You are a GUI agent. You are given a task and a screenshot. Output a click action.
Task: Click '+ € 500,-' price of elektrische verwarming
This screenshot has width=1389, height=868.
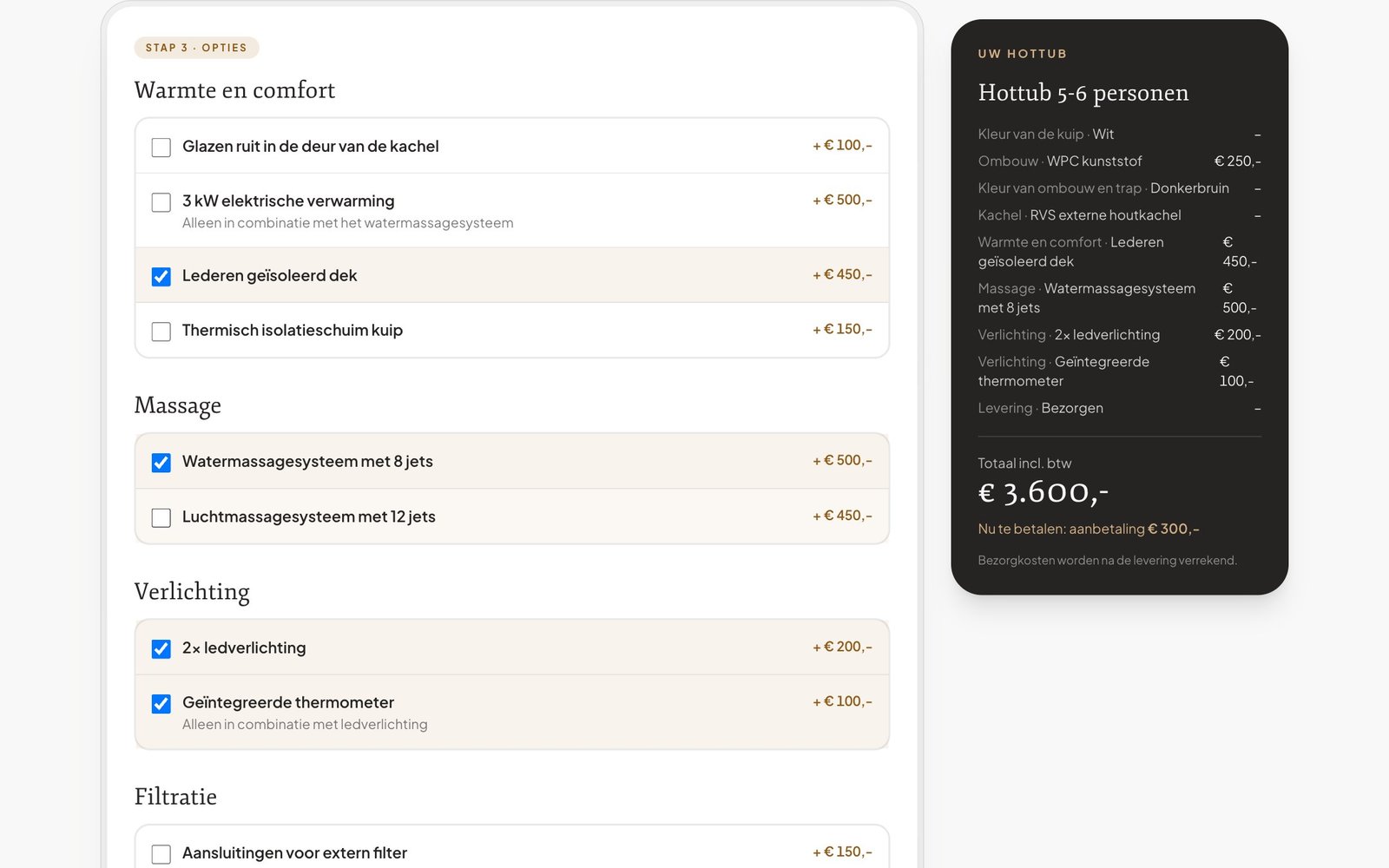point(842,200)
